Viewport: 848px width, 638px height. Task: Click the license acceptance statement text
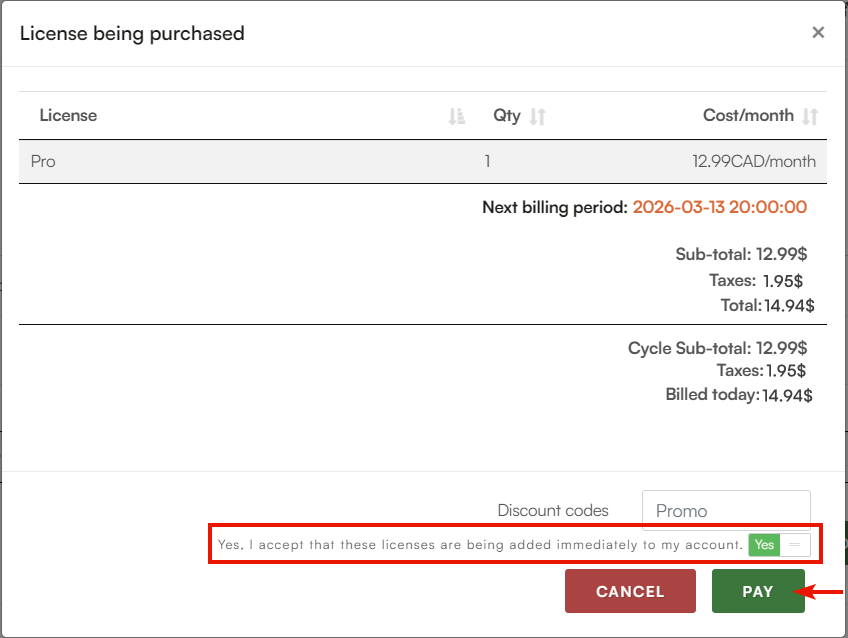[480, 545]
